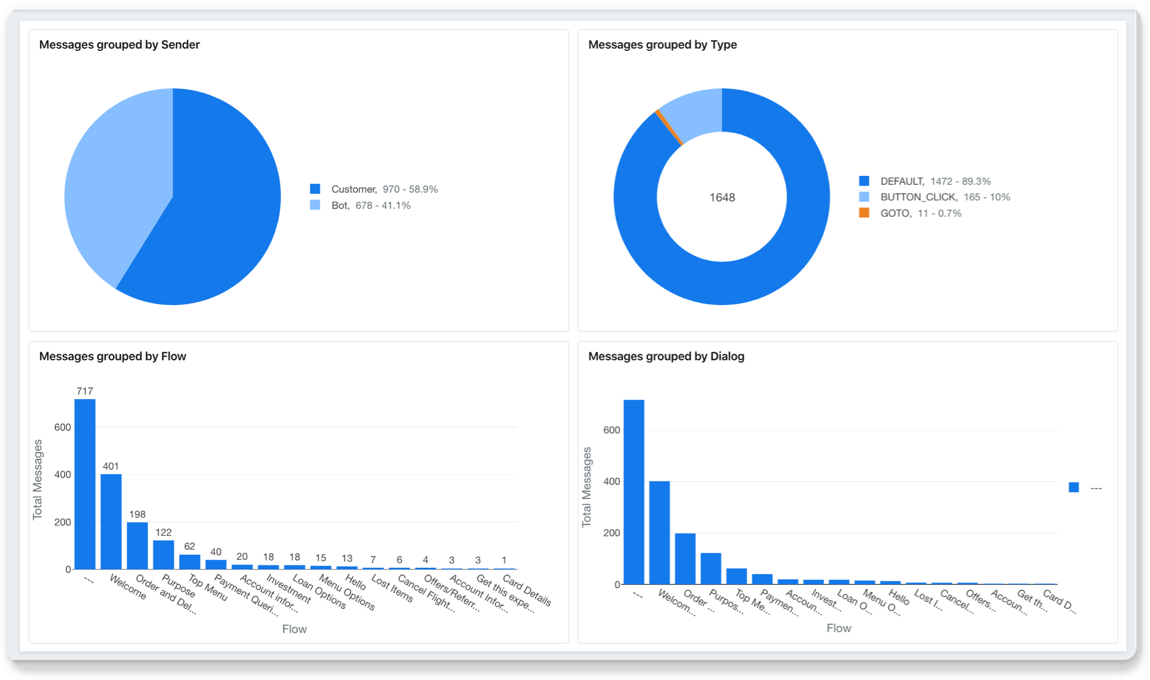Screen dimensions: 1150x680
Task: Click the BUTTON_CLICK legend square
Action: (863, 197)
